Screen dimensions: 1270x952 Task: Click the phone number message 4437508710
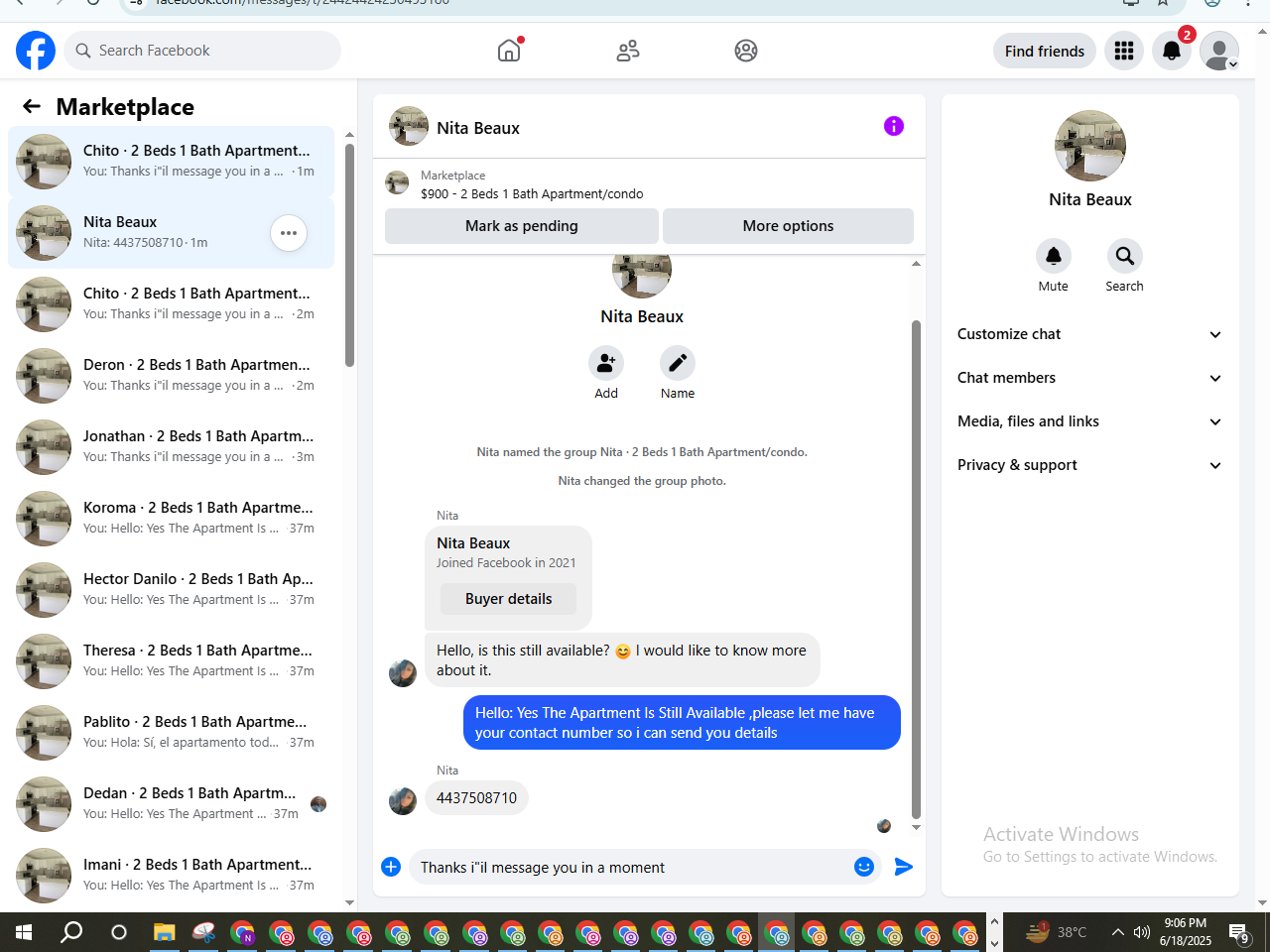coord(476,798)
